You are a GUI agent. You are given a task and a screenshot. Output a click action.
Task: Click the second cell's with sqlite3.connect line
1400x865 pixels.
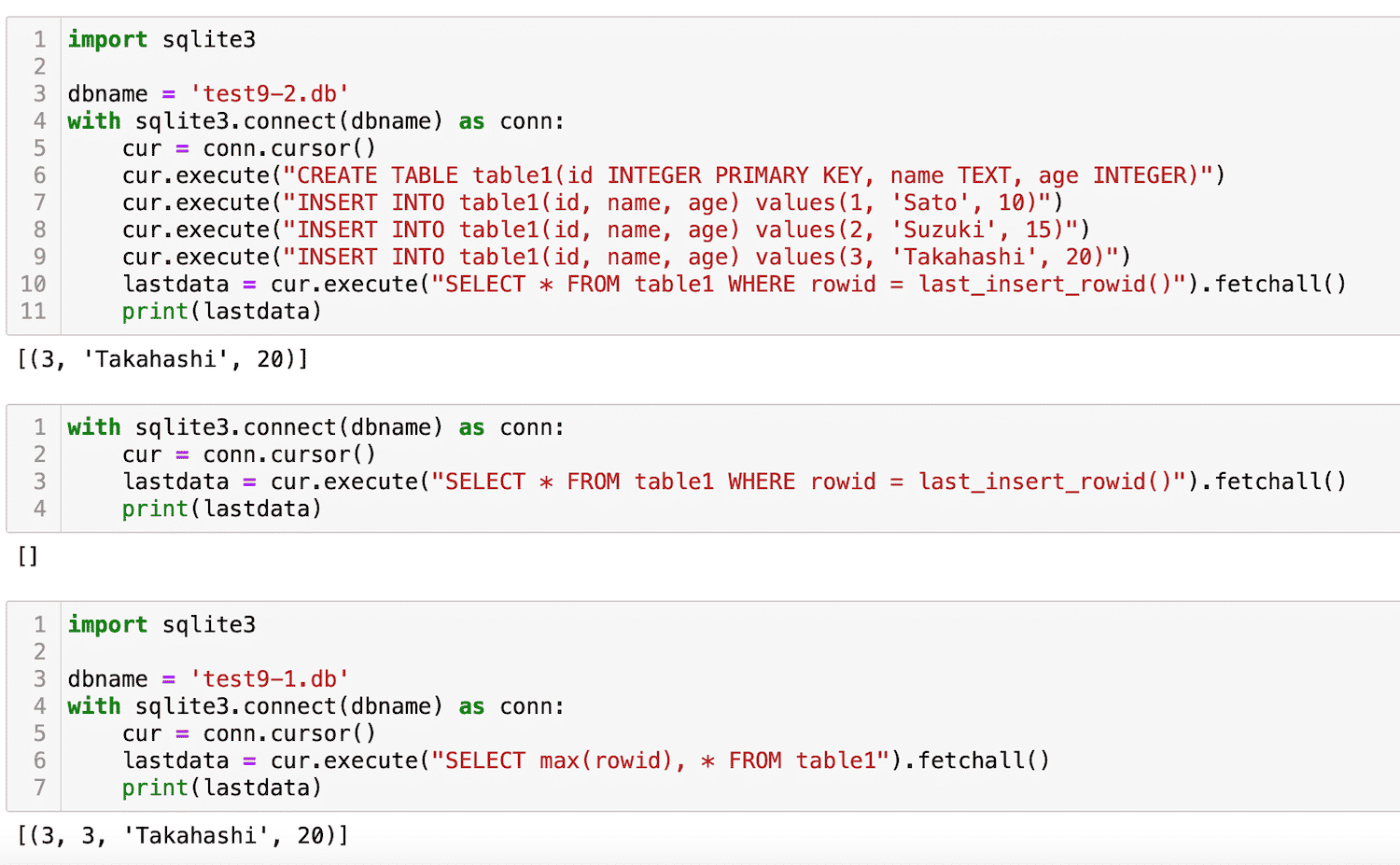[315, 427]
